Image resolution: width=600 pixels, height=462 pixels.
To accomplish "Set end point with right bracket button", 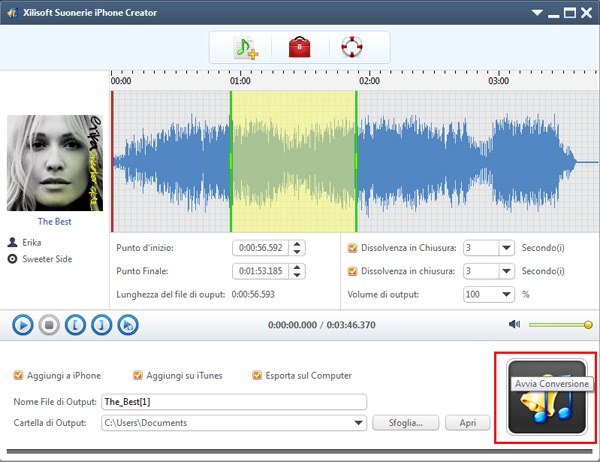I will tap(102, 325).
